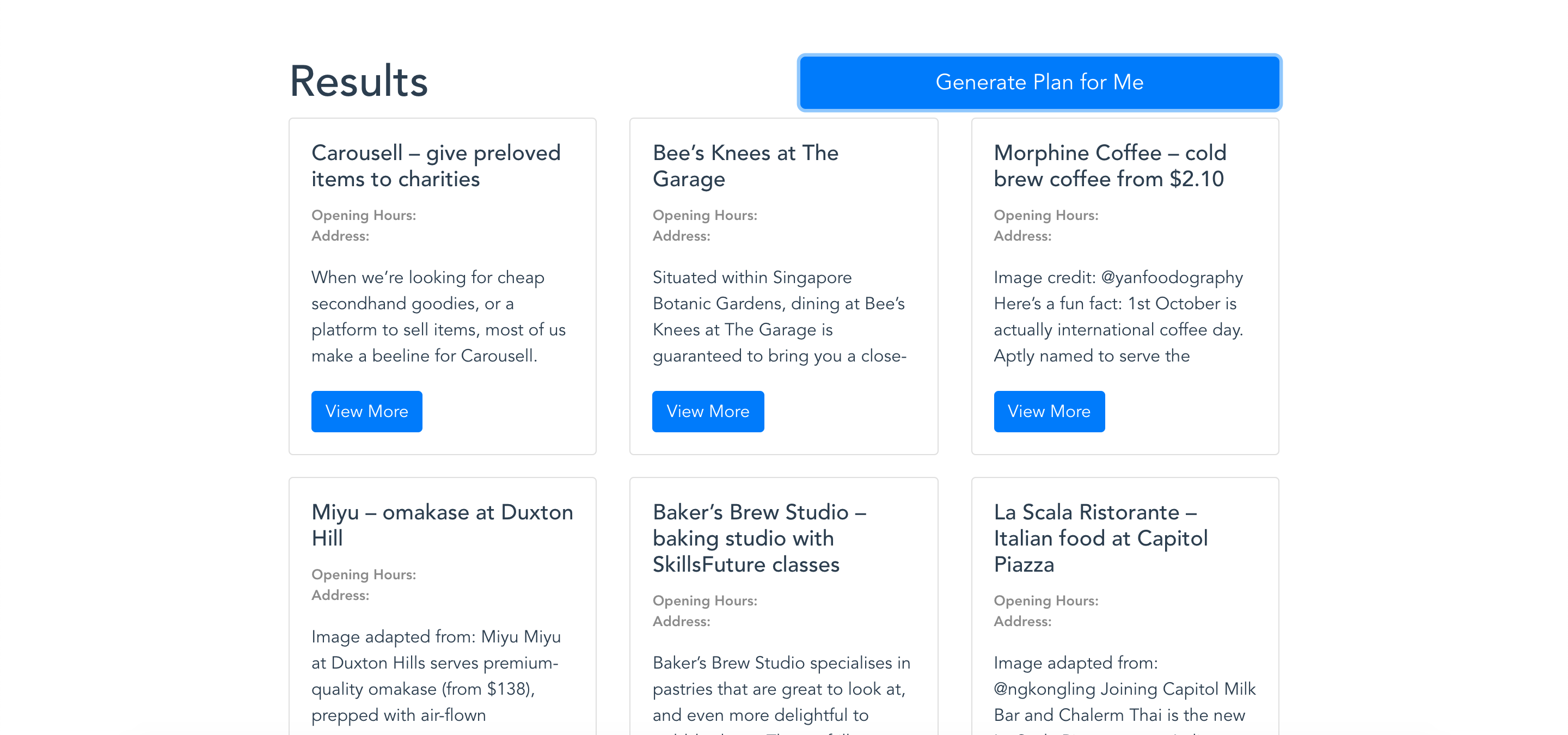Click the Miyu omakase at Duxton Hill title
Screen dimensions: 1568x735
442,524
